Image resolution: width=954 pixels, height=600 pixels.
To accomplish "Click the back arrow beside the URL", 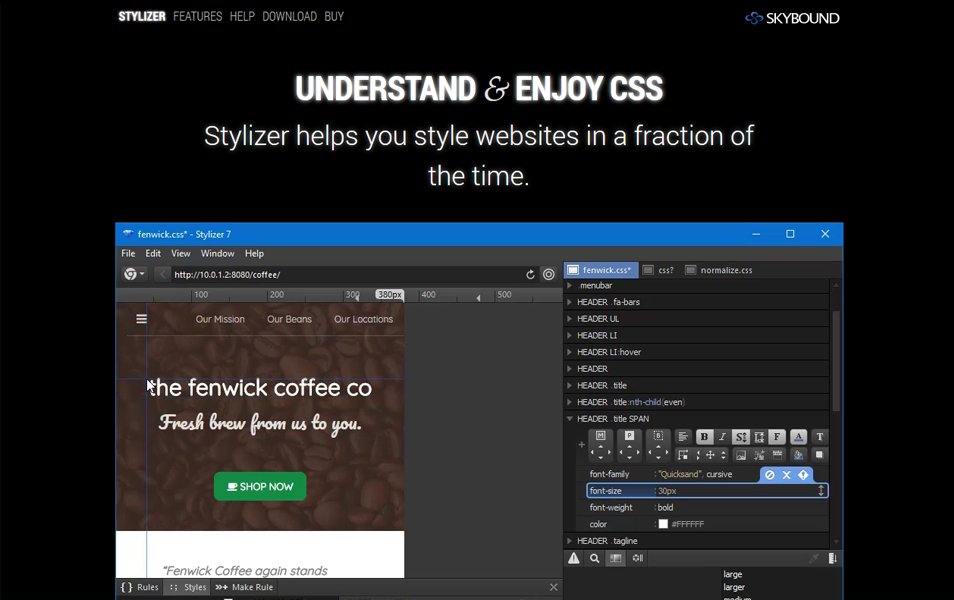I will pos(162,274).
